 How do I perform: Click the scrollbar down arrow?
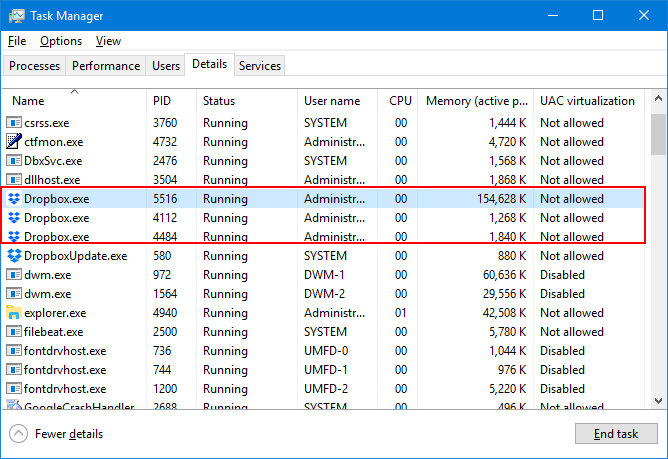click(x=658, y=401)
